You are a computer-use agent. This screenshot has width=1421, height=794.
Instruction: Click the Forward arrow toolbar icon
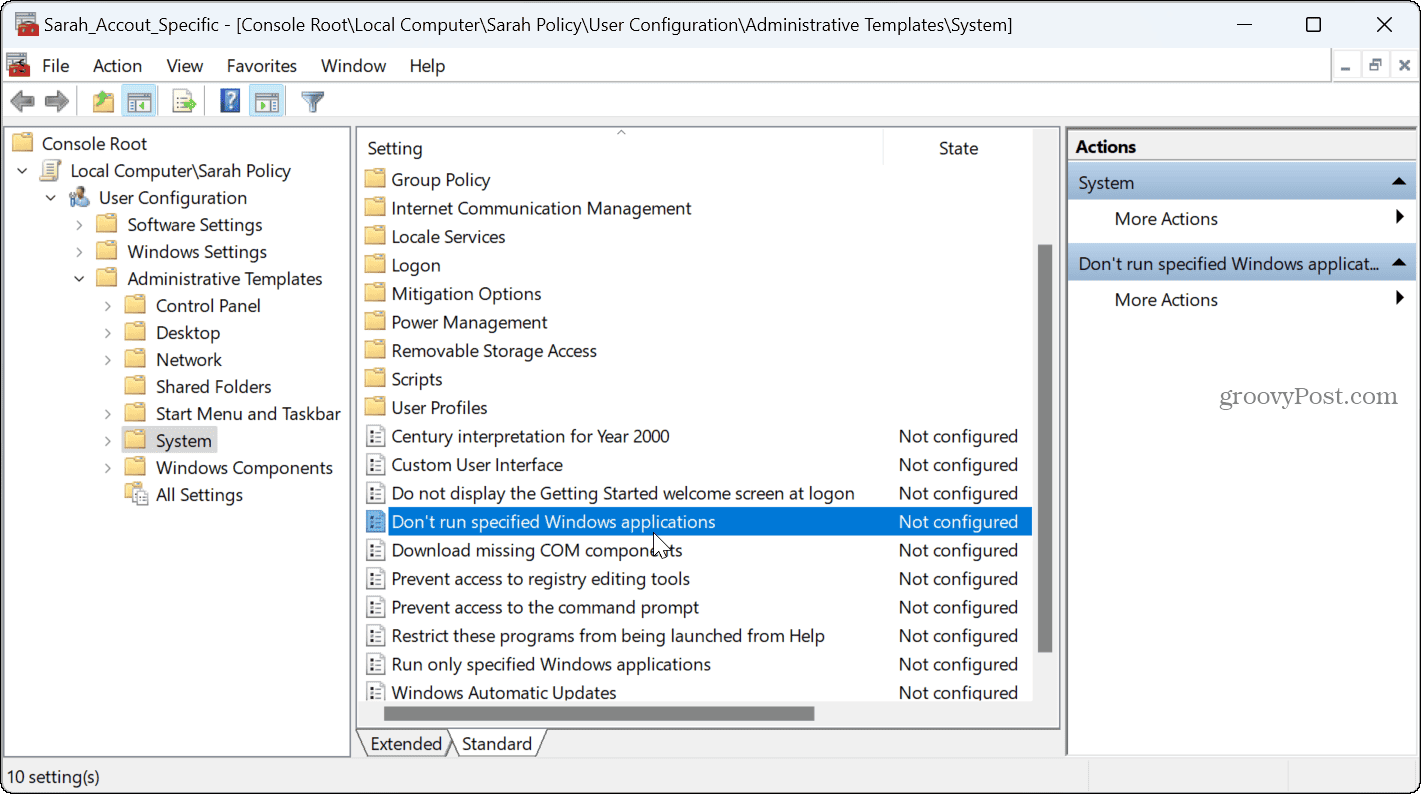point(57,101)
